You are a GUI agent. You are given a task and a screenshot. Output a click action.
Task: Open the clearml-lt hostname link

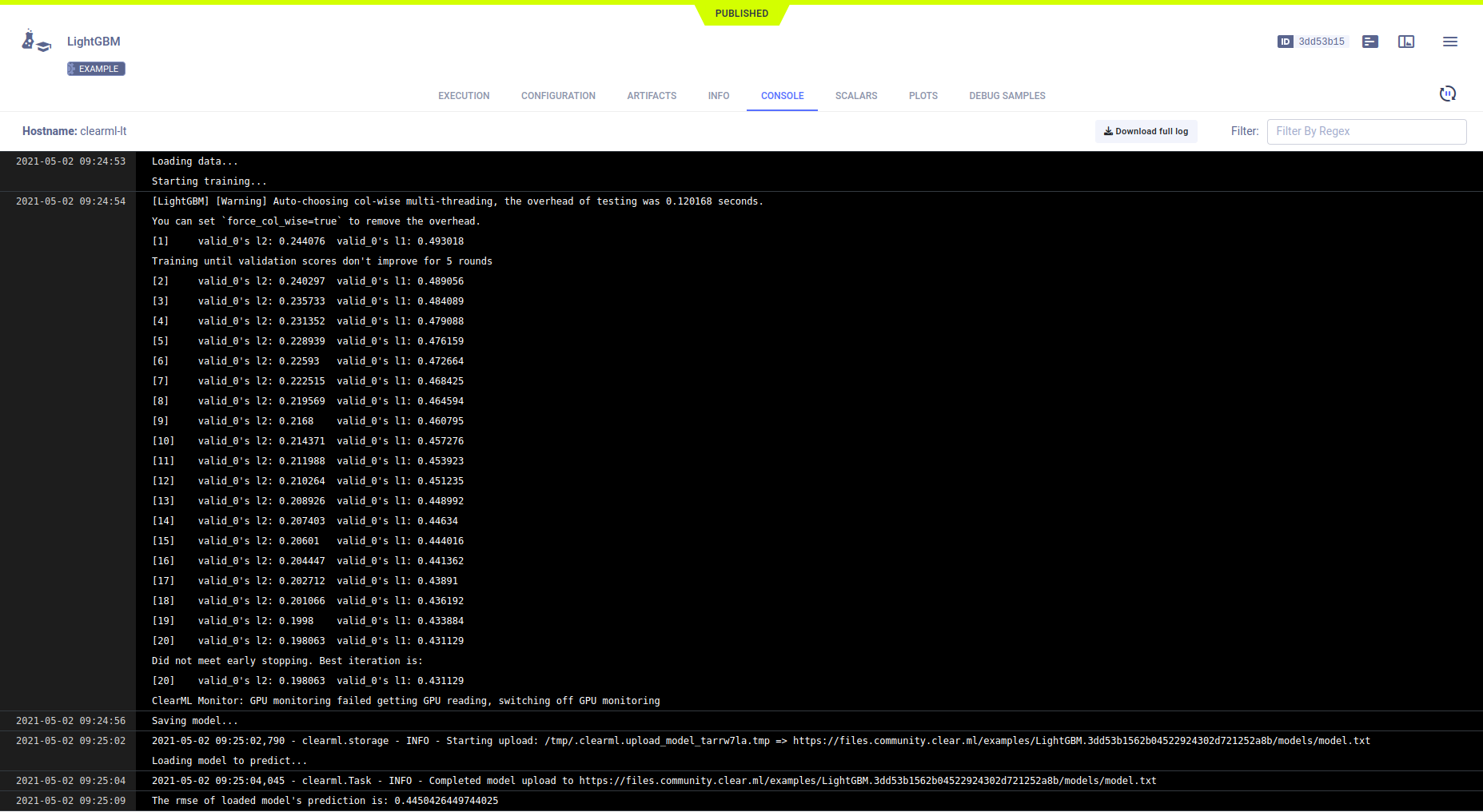103,131
